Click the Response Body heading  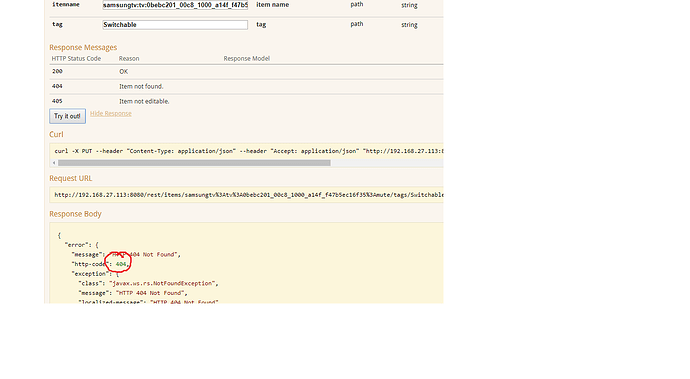pos(75,214)
